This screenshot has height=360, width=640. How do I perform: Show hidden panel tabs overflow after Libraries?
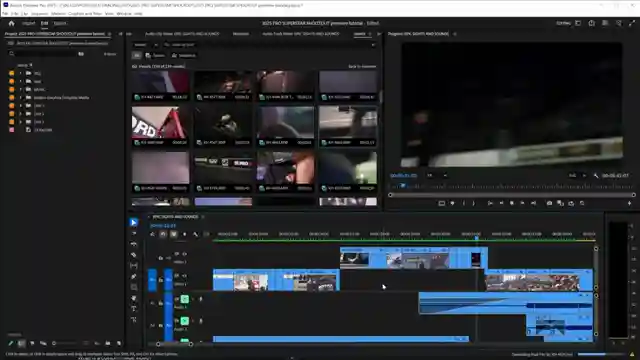(379, 34)
